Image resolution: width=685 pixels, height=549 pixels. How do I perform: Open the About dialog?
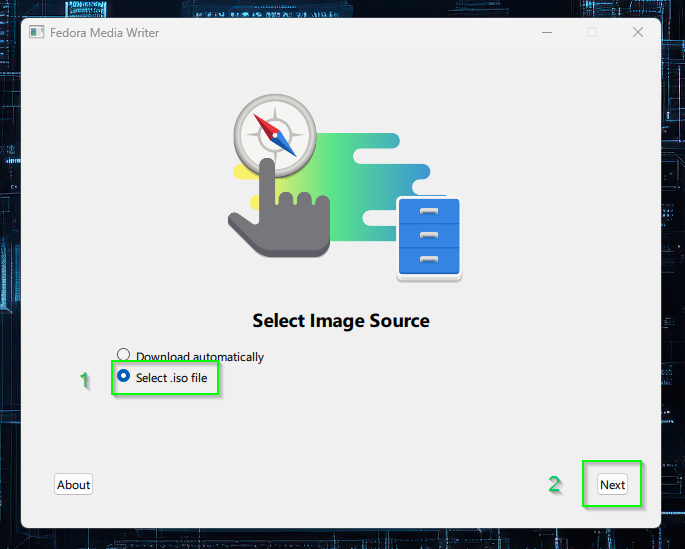tap(73, 484)
